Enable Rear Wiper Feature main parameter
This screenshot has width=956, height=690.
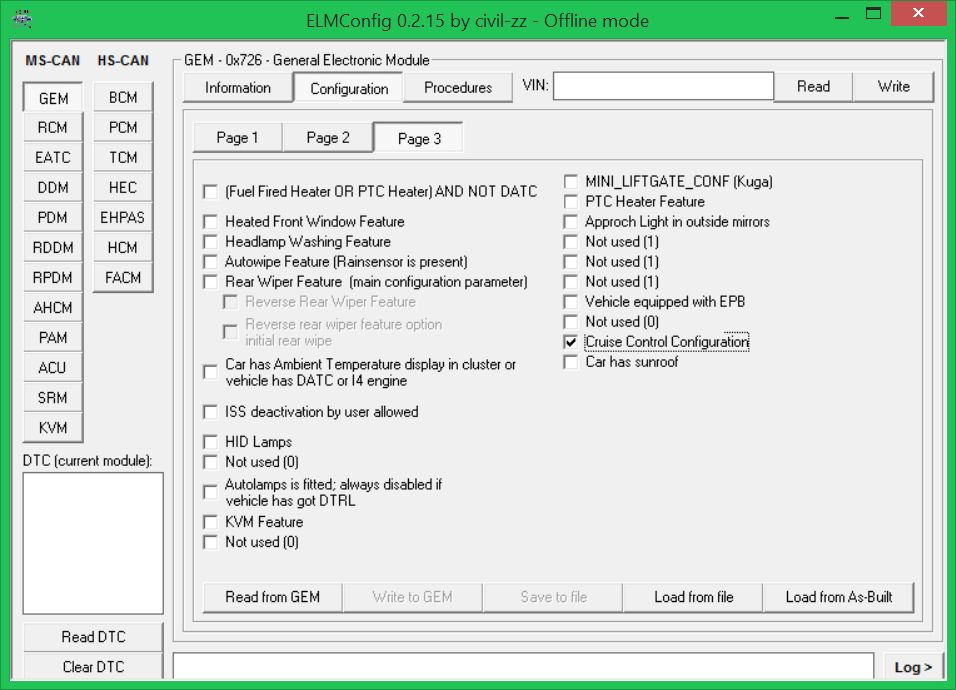[x=211, y=282]
